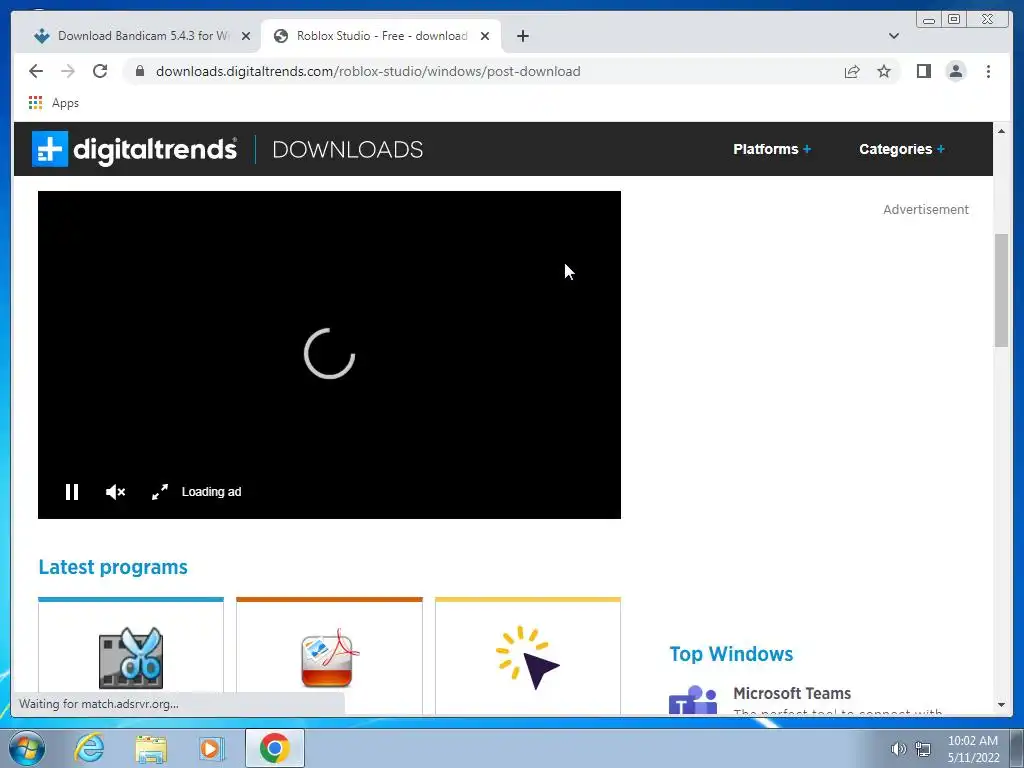
Task: Click the page vertical scrollbar thumb
Action: tap(1001, 291)
